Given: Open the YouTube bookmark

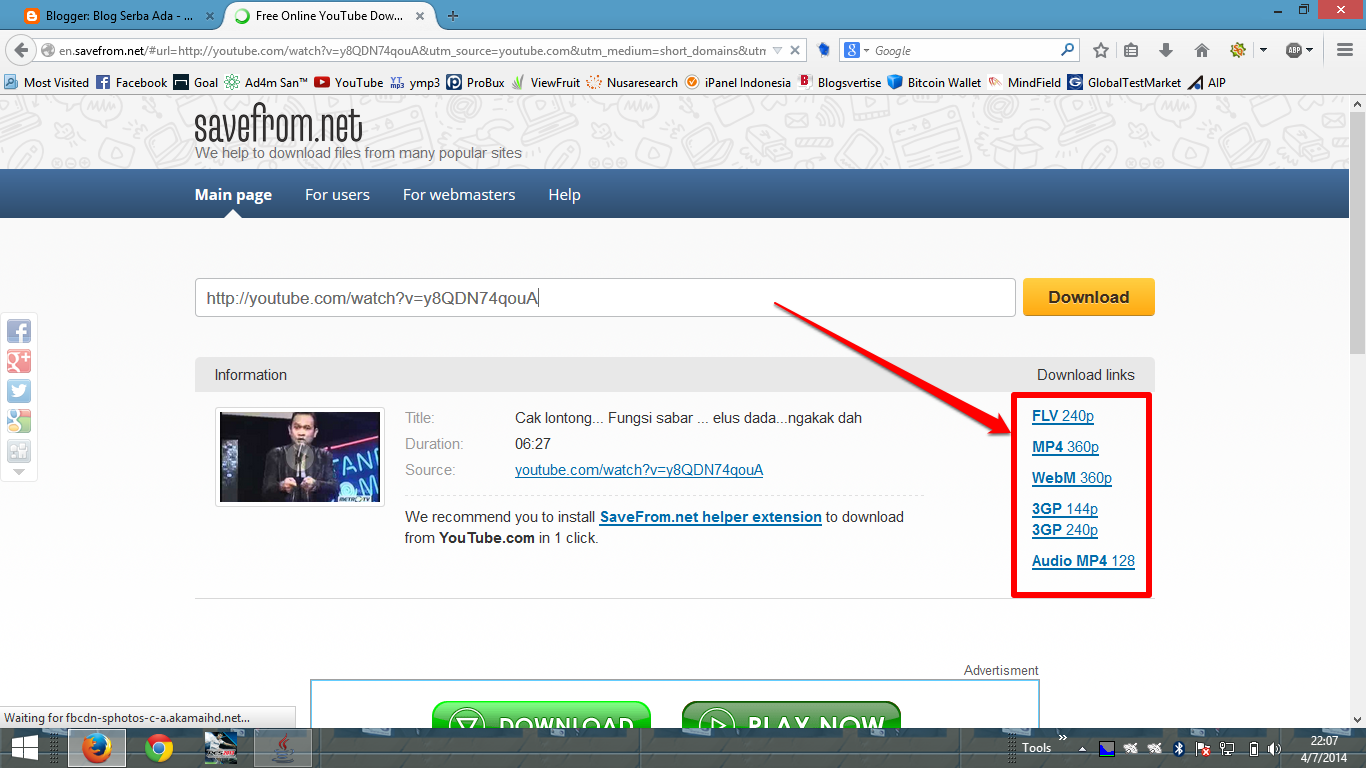Looking at the screenshot, I should 348,83.
